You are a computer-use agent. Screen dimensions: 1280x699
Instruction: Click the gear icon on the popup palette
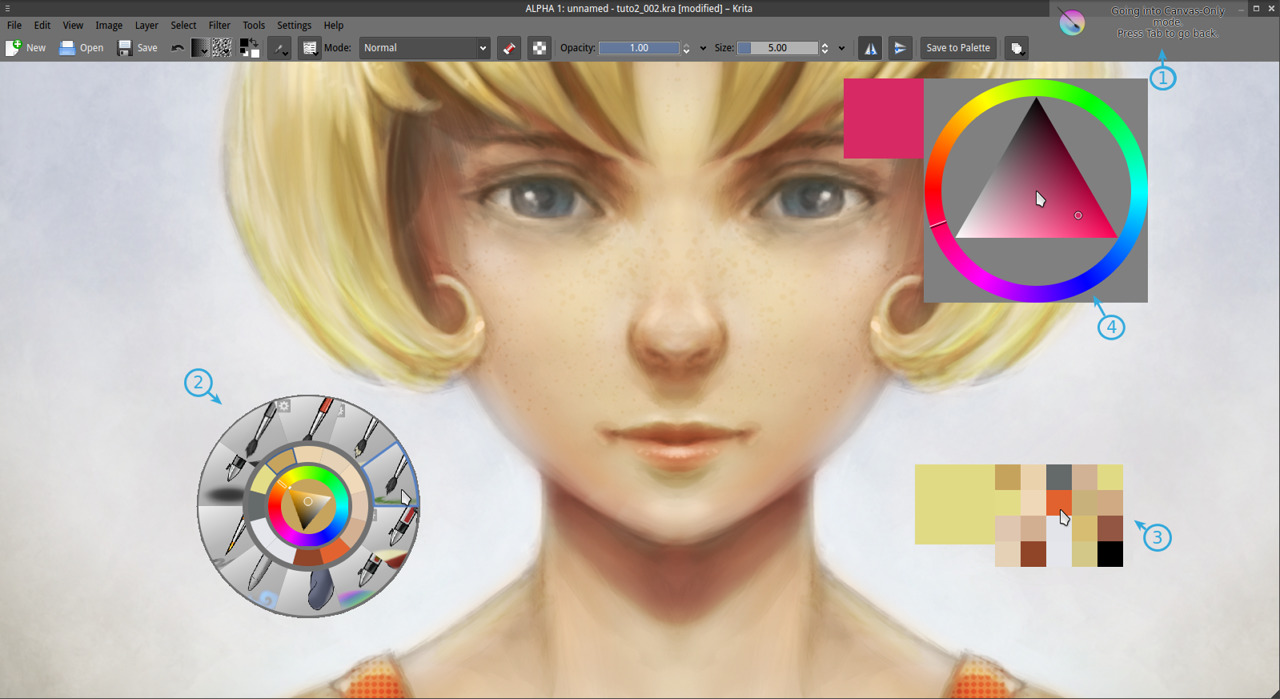pos(284,406)
